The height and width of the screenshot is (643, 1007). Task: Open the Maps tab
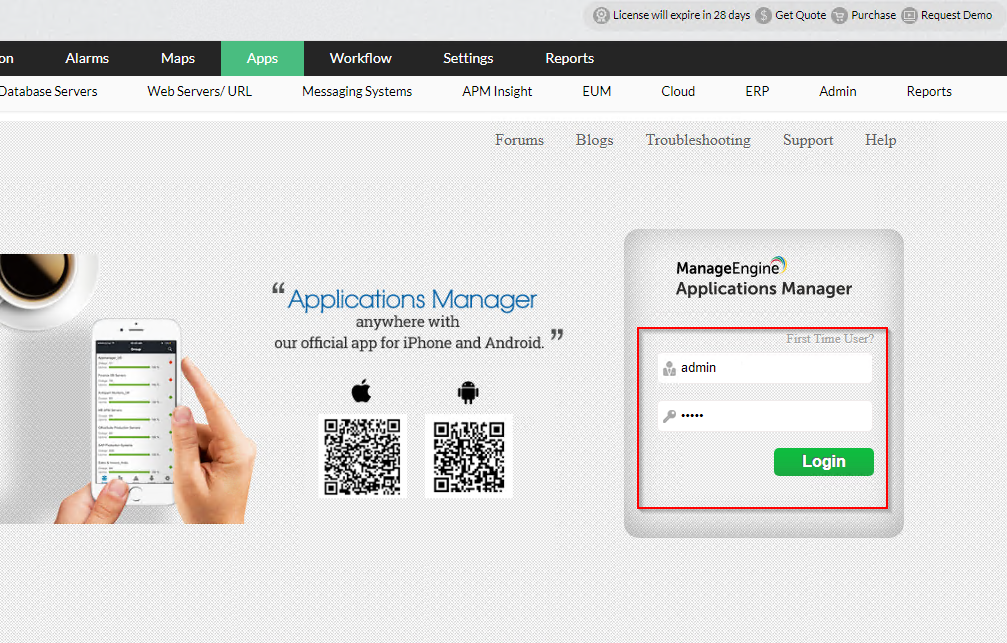point(178,58)
